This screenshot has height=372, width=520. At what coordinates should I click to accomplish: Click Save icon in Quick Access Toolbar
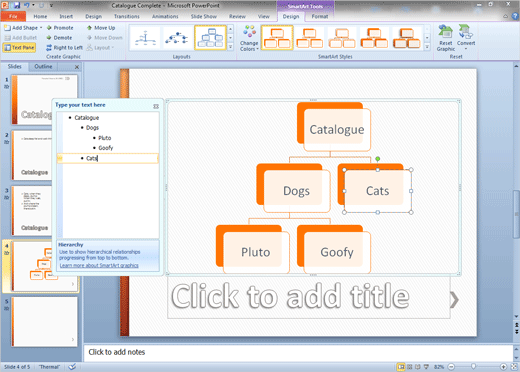[x=17, y=5]
